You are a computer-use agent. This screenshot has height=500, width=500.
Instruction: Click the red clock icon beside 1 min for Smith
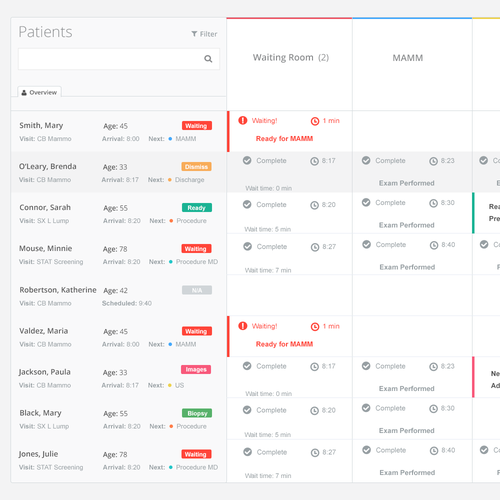coord(315,121)
